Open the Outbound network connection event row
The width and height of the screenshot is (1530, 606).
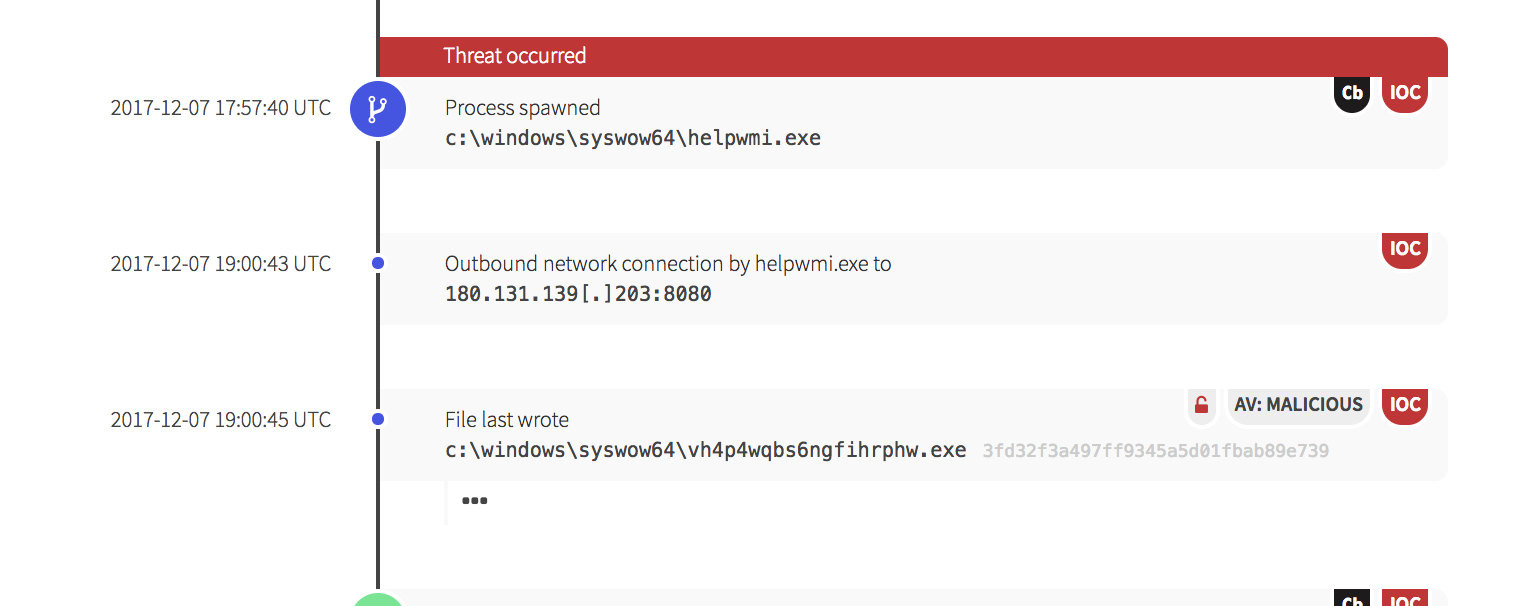[x=667, y=264]
